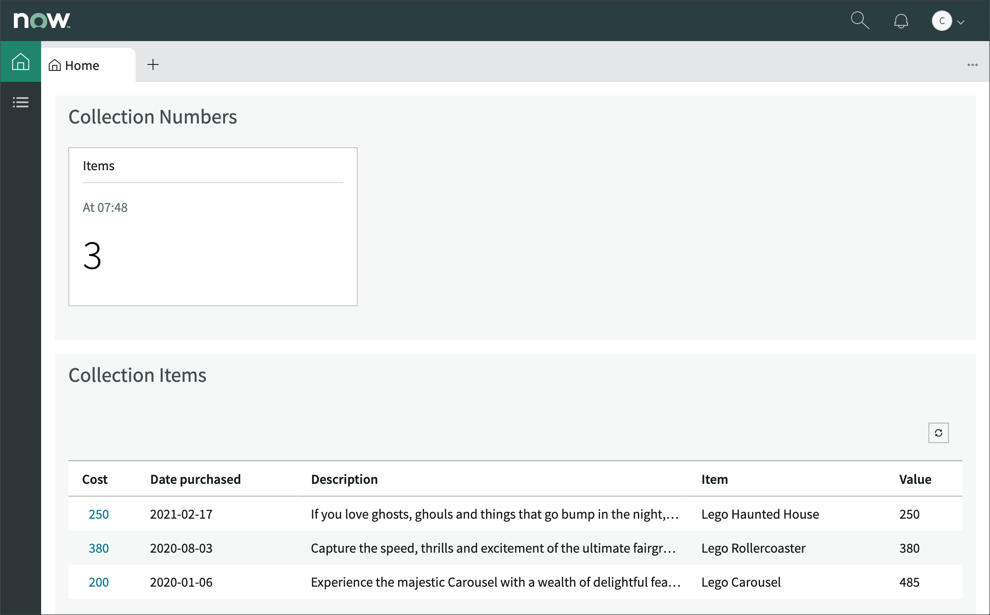
Task: Open the 200 cost link for Lego Carousel
Action: point(98,582)
